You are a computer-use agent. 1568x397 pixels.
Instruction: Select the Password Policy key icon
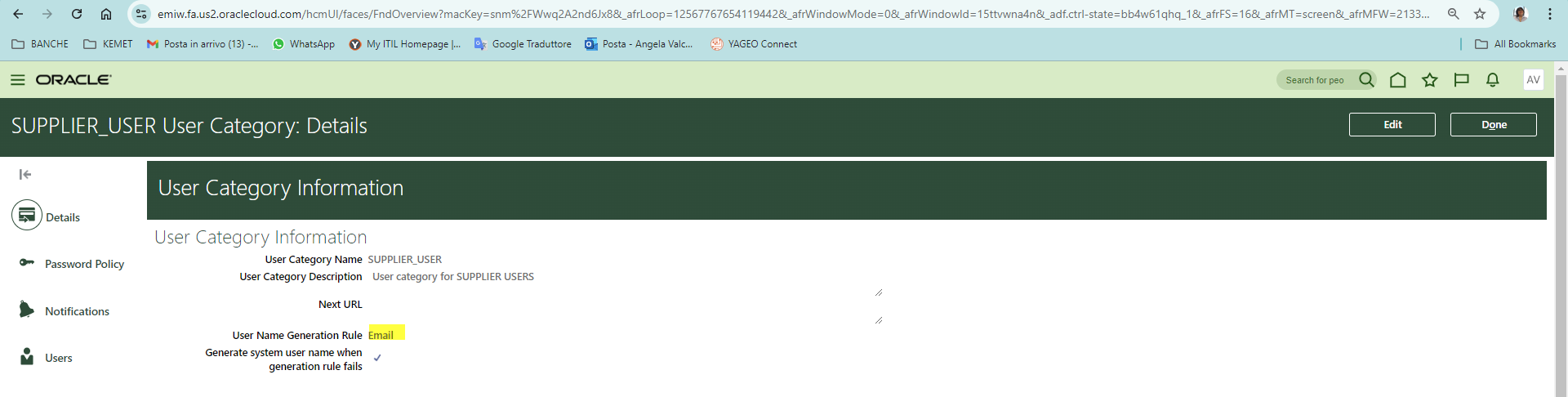tap(27, 262)
